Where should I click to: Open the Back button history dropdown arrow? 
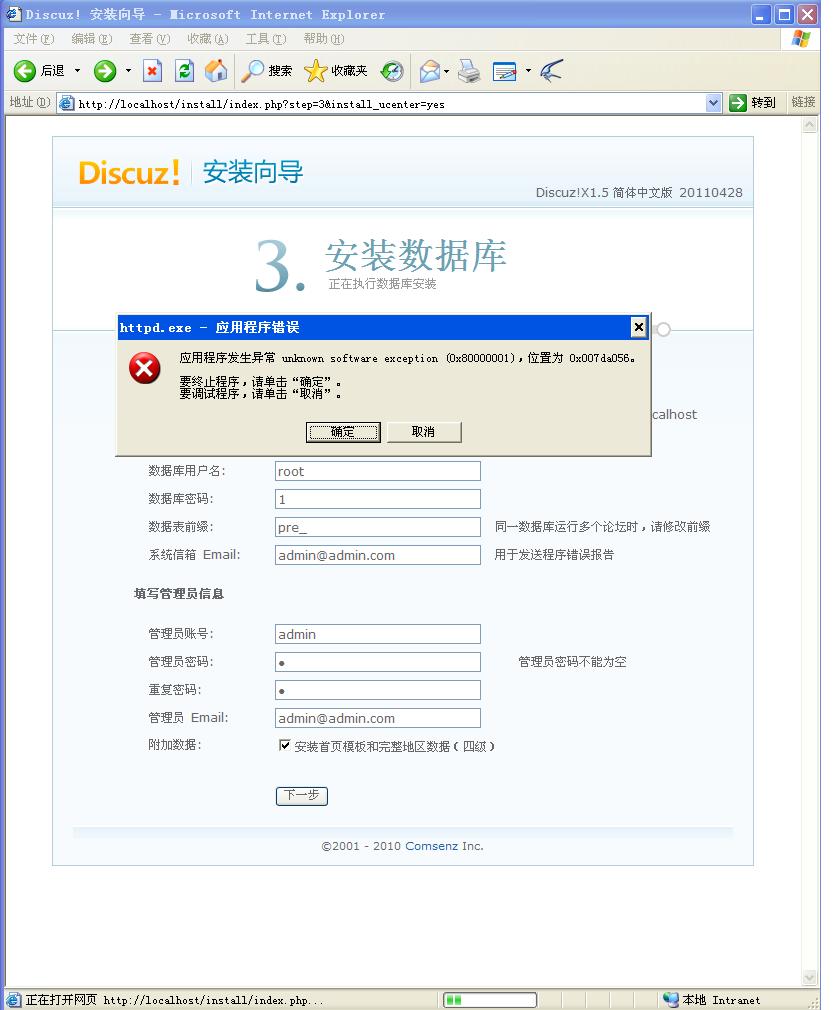click(77, 71)
